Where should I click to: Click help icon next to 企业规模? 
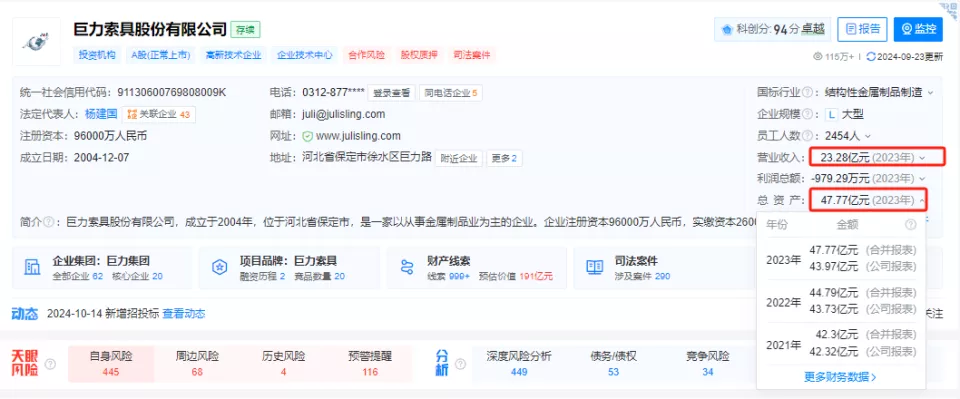[x=809, y=114]
